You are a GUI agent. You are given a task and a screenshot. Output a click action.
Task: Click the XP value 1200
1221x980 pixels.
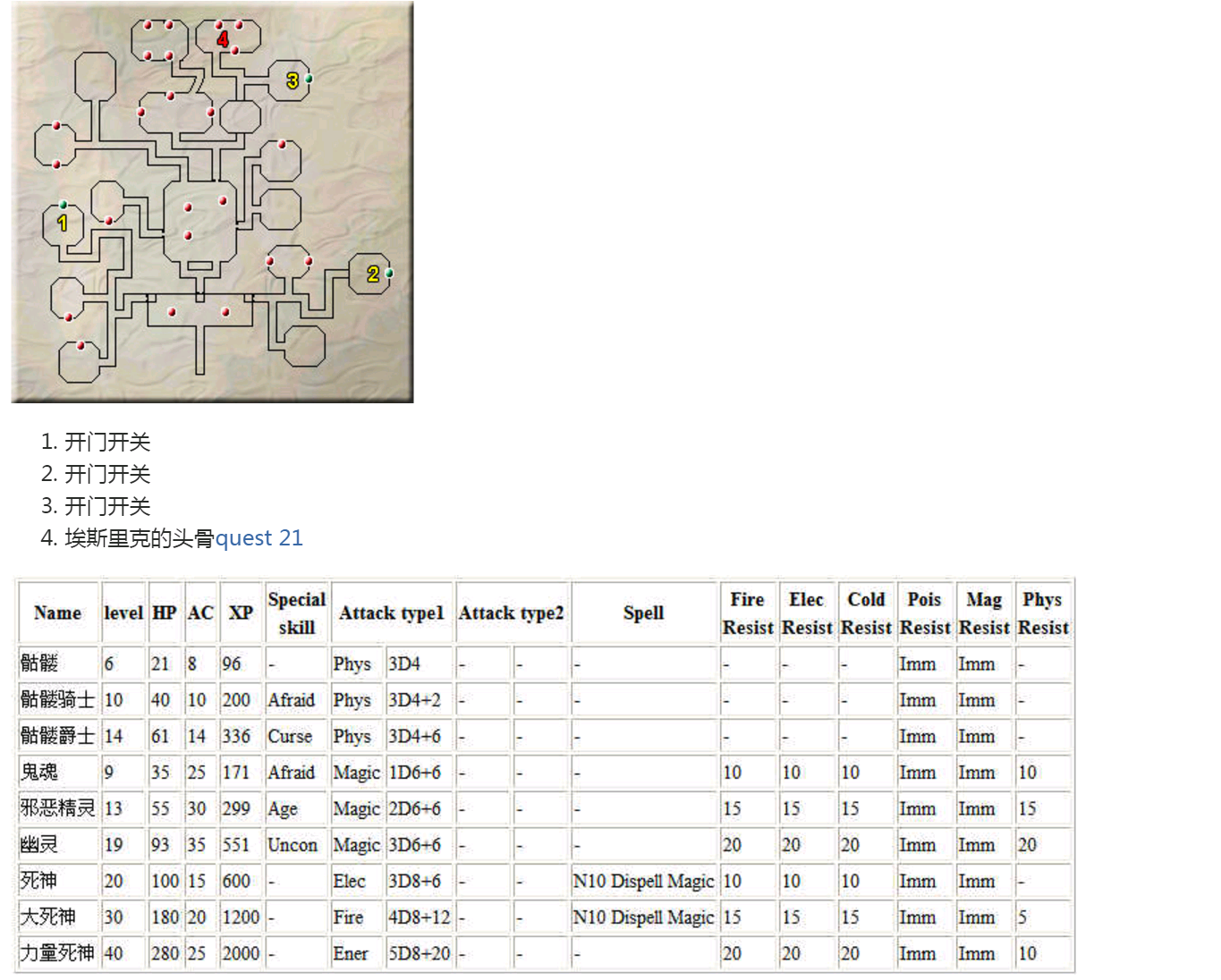pos(240,917)
